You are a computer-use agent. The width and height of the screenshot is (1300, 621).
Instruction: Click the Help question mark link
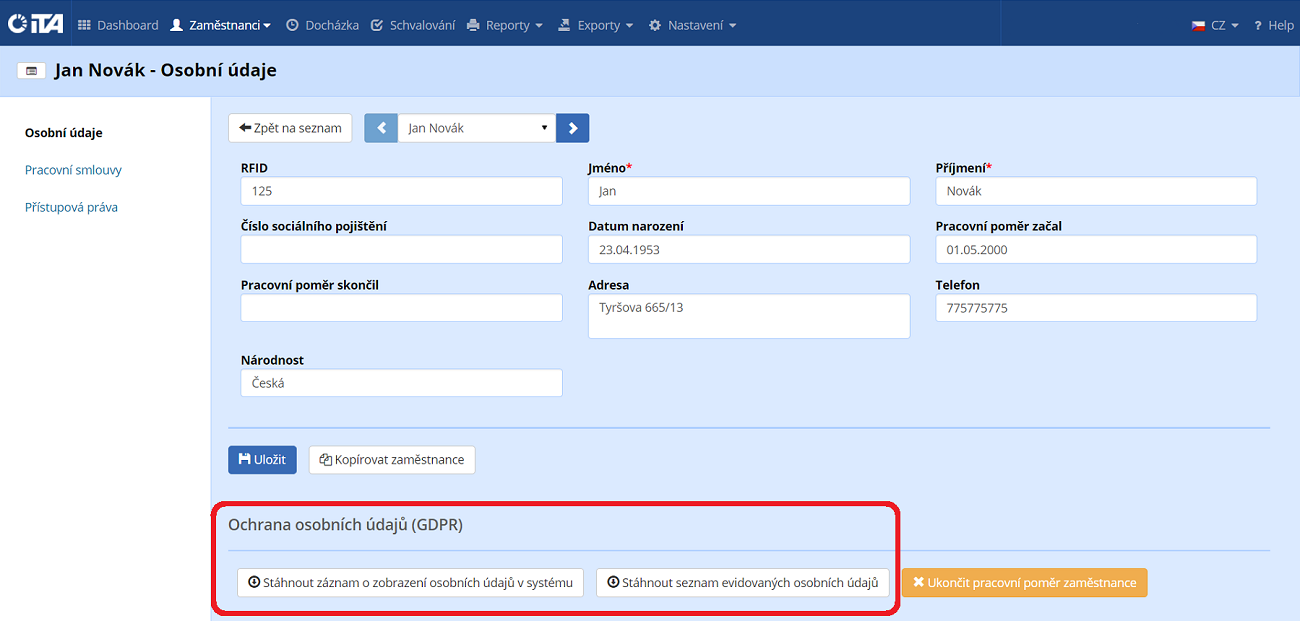1273,25
